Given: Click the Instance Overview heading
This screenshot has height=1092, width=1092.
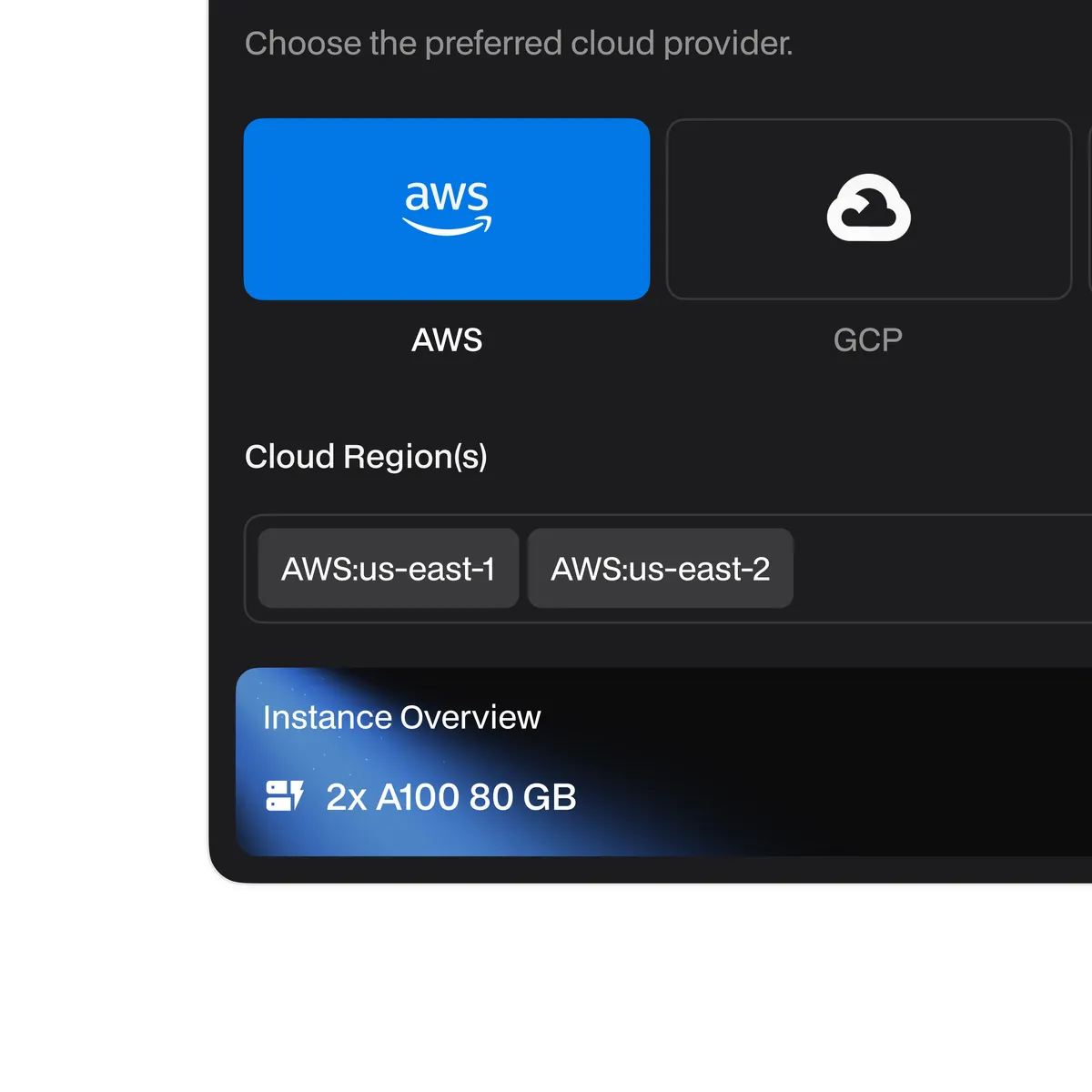Looking at the screenshot, I should (401, 717).
